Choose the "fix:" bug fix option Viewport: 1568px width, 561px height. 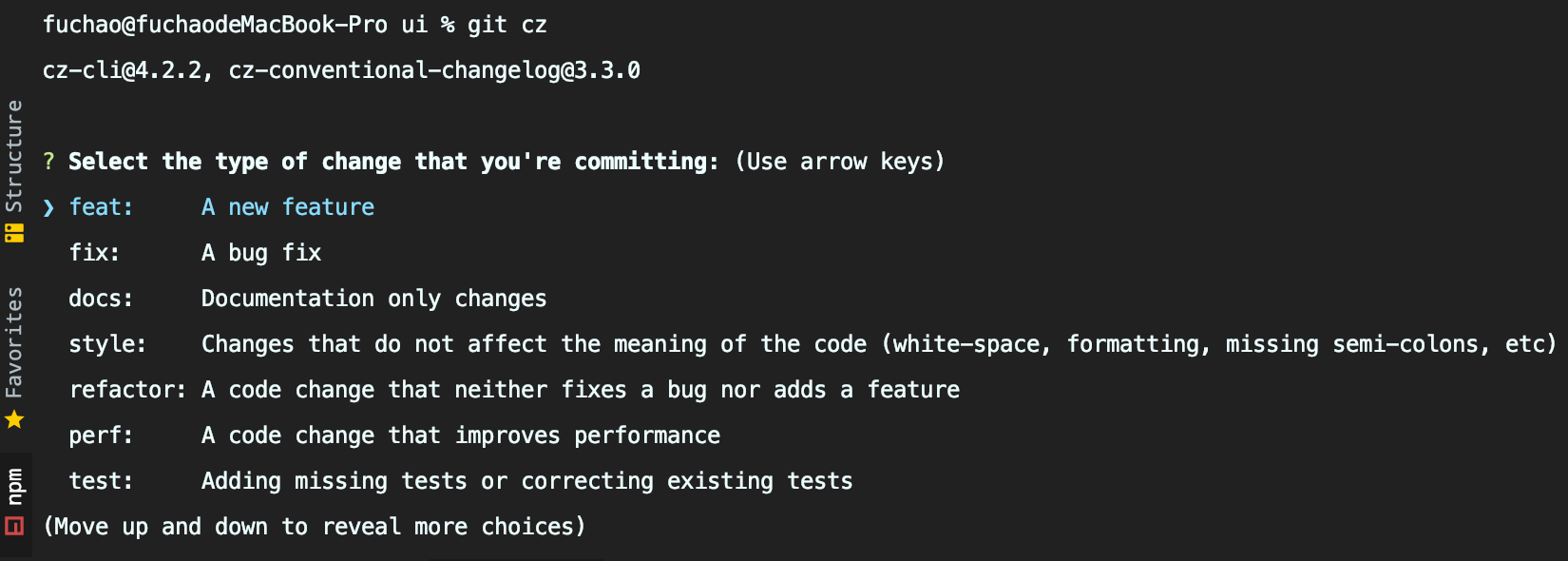(94, 253)
